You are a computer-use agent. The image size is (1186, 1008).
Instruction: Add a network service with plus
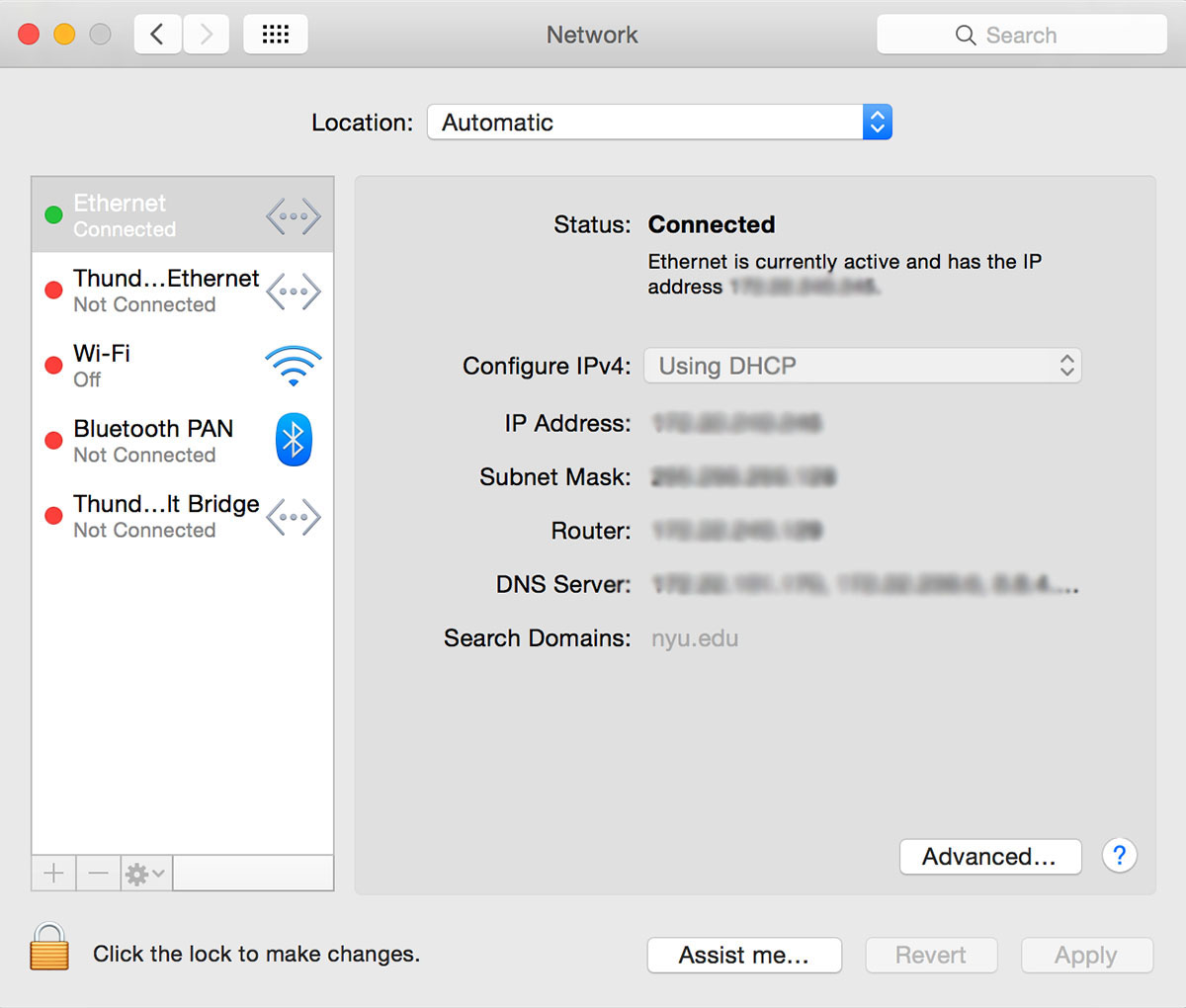point(54,874)
